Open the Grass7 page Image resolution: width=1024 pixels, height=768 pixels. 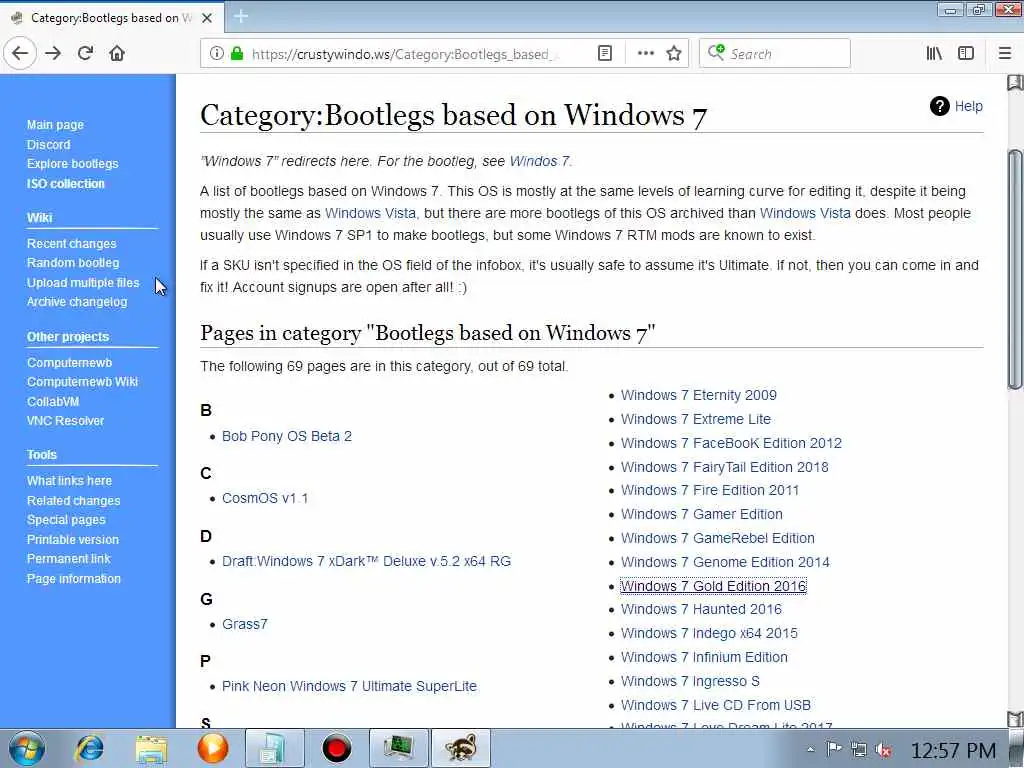pos(245,624)
